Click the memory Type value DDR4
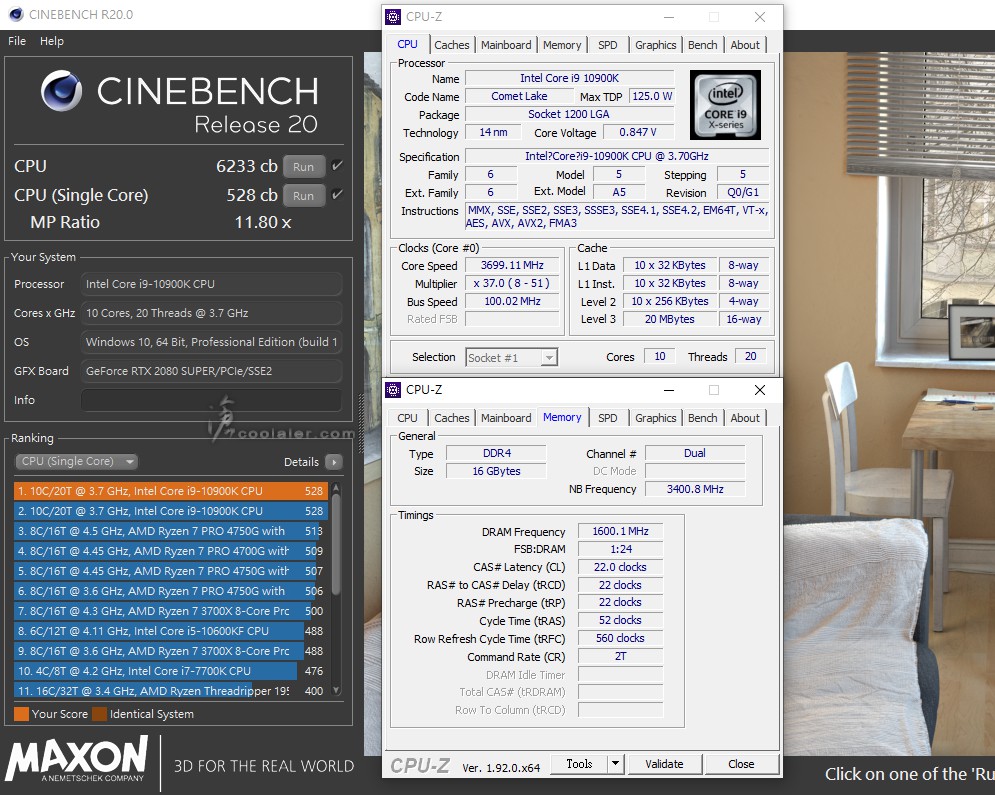 496,453
